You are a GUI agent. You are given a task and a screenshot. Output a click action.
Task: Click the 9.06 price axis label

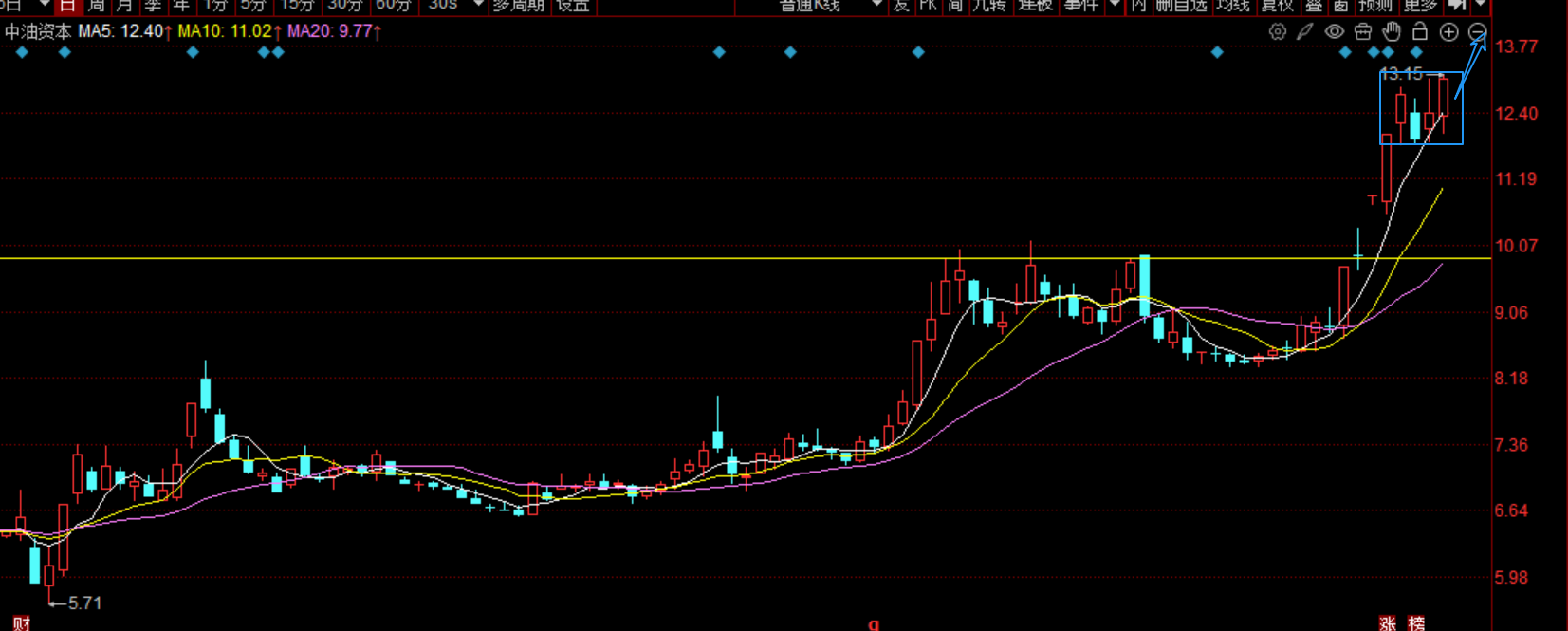[x=1512, y=312]
